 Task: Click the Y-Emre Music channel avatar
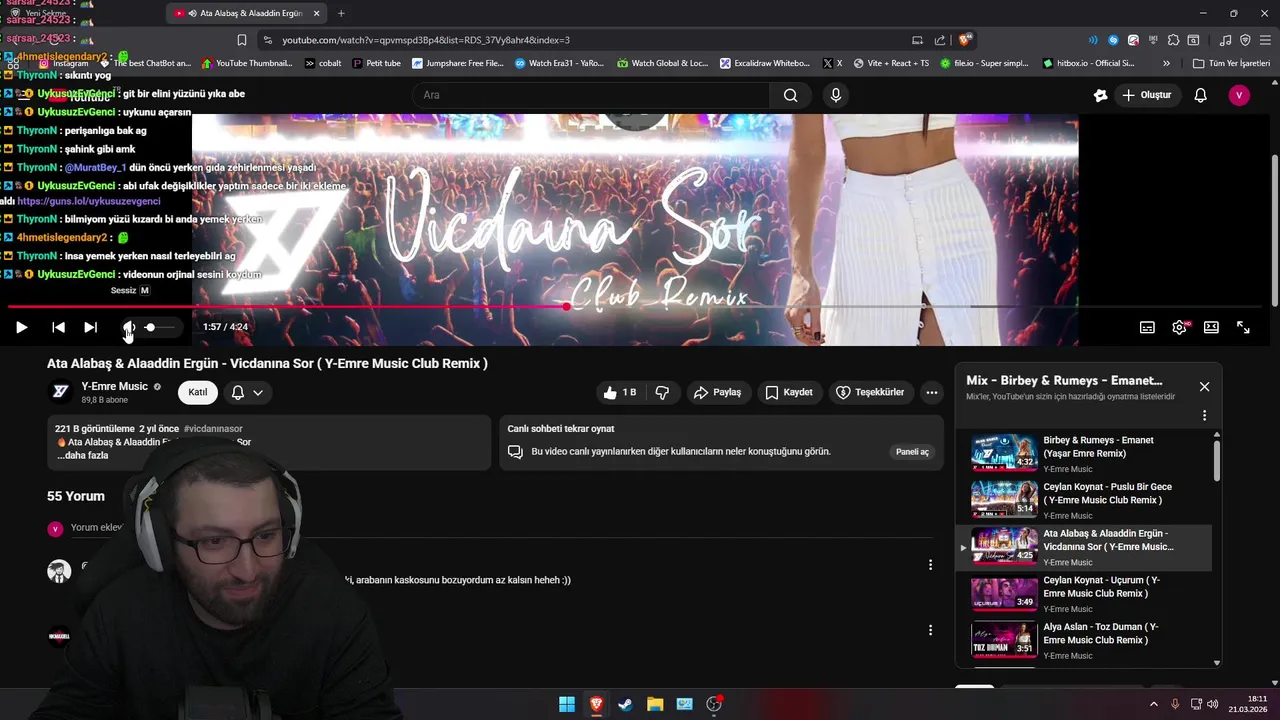(x=60, y=392)
